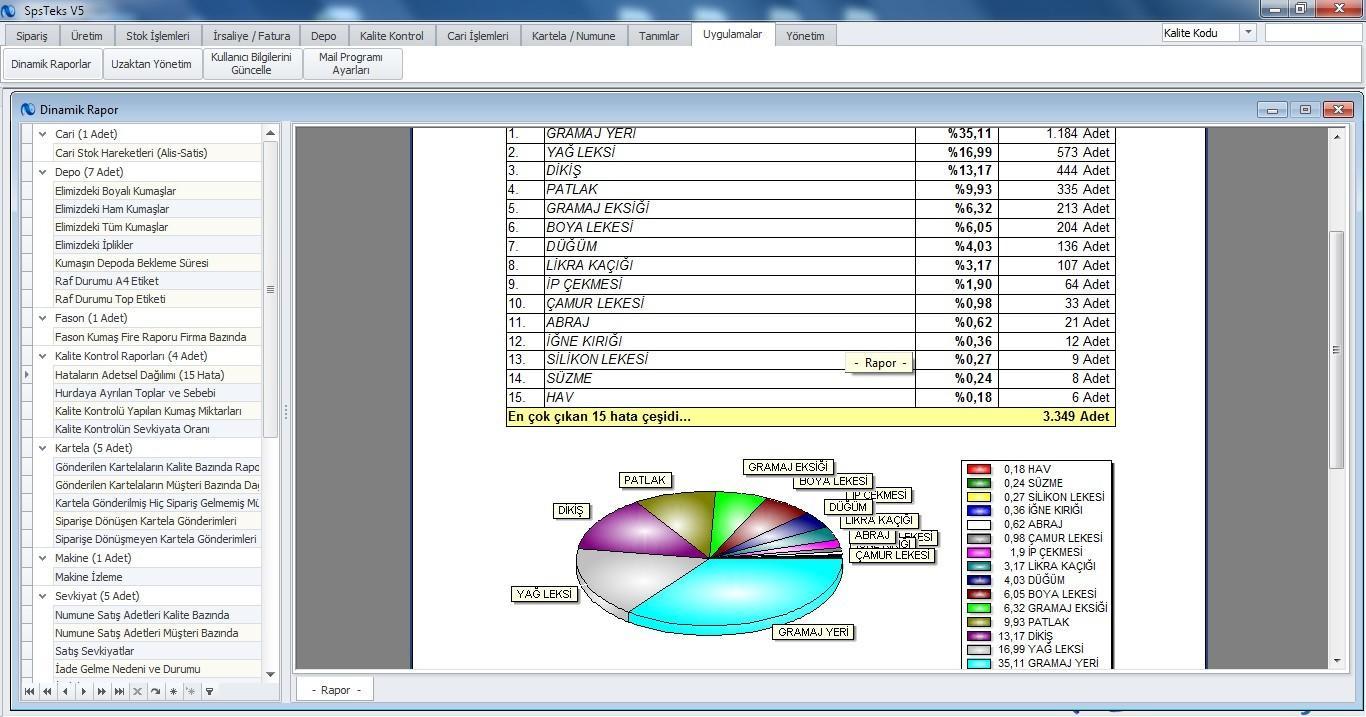Image resolution: width=1366 pixels, height=717 pixels.
Task: Go to next record in navigator
Action: click(83, 691)
